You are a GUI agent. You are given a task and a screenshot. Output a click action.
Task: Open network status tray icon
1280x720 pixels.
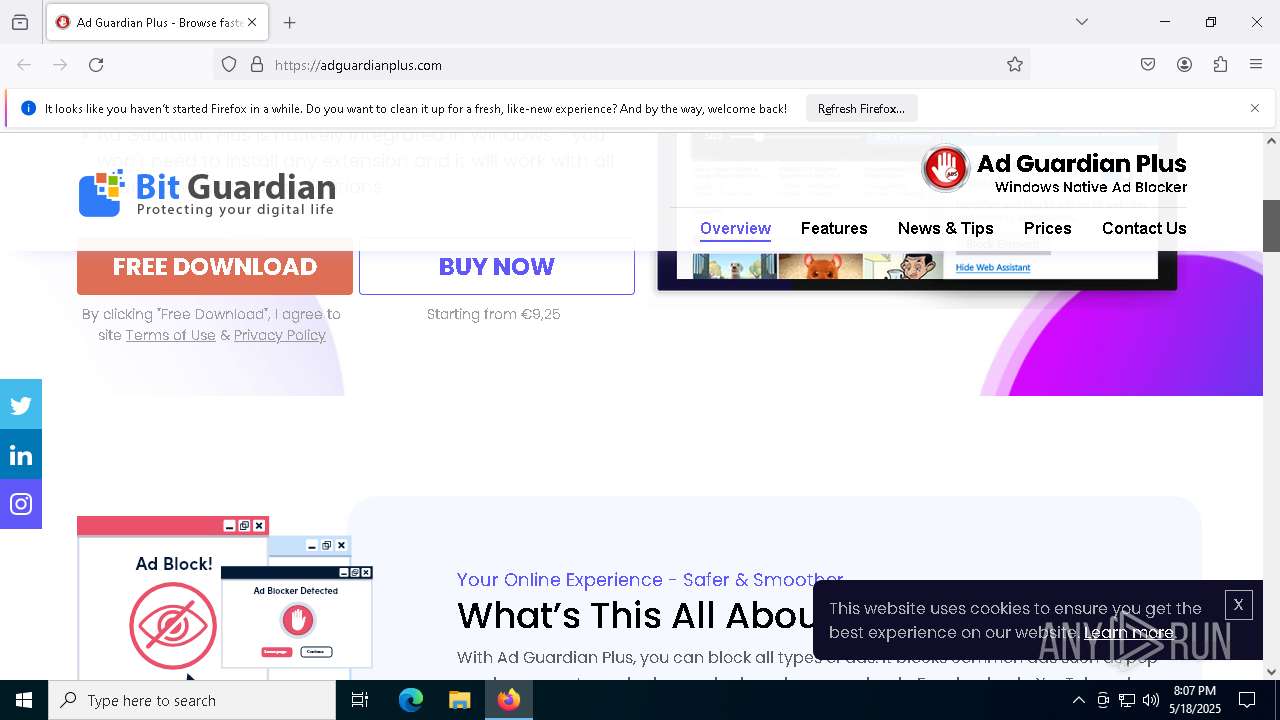click(x=1127, y=700)
